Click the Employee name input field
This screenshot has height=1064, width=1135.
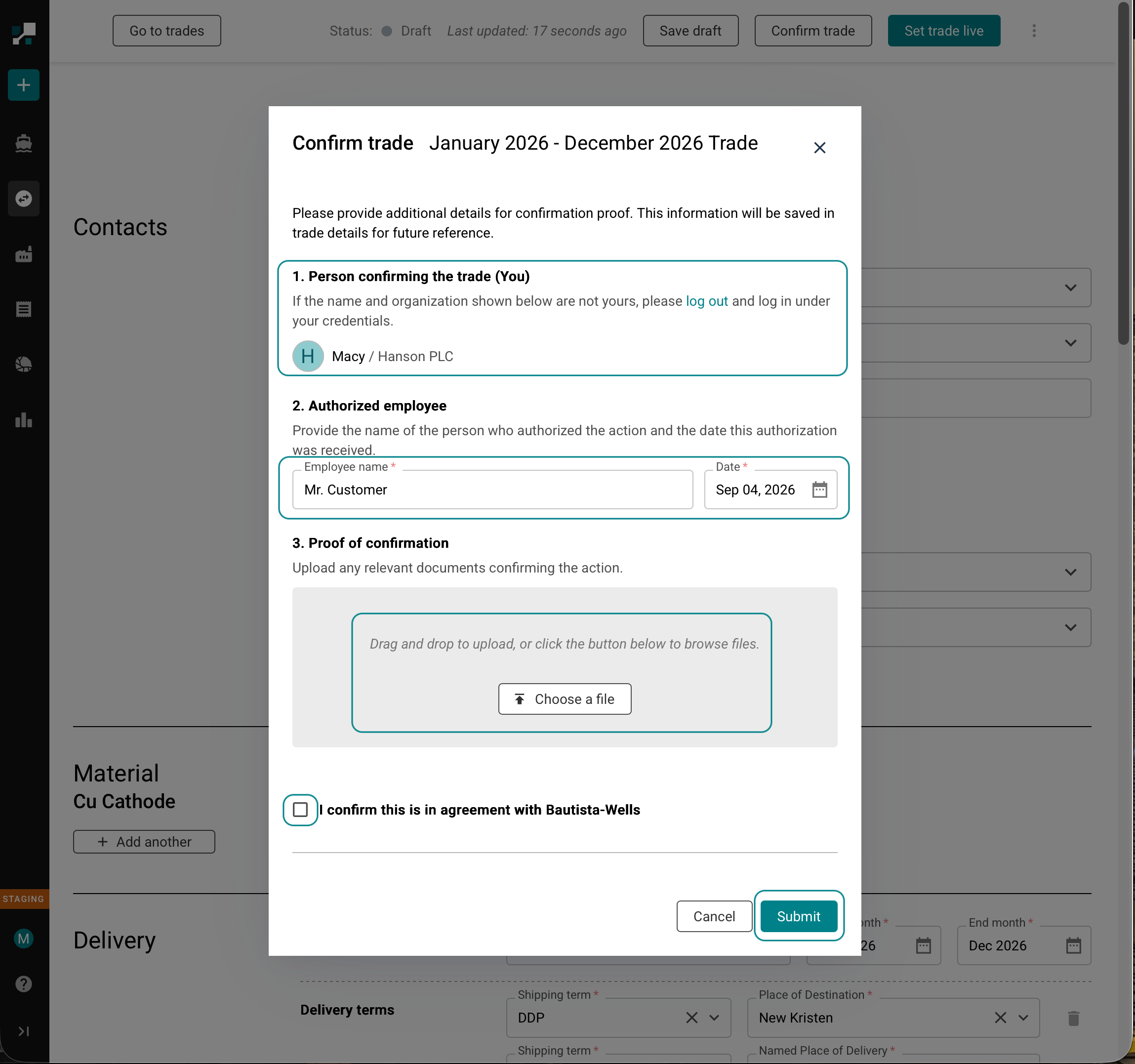point(493,490)
